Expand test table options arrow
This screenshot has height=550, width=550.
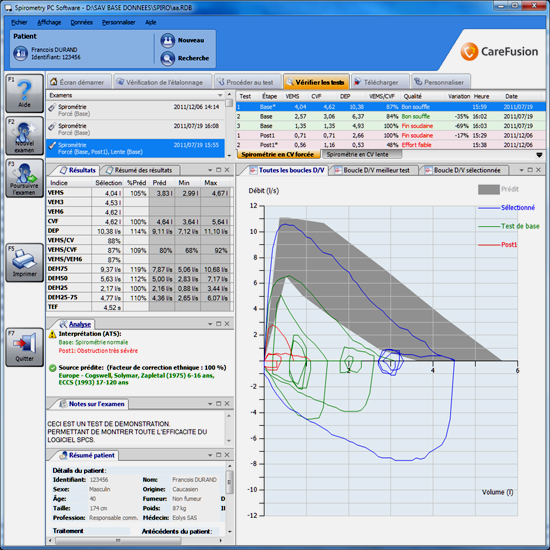[539, 155]
